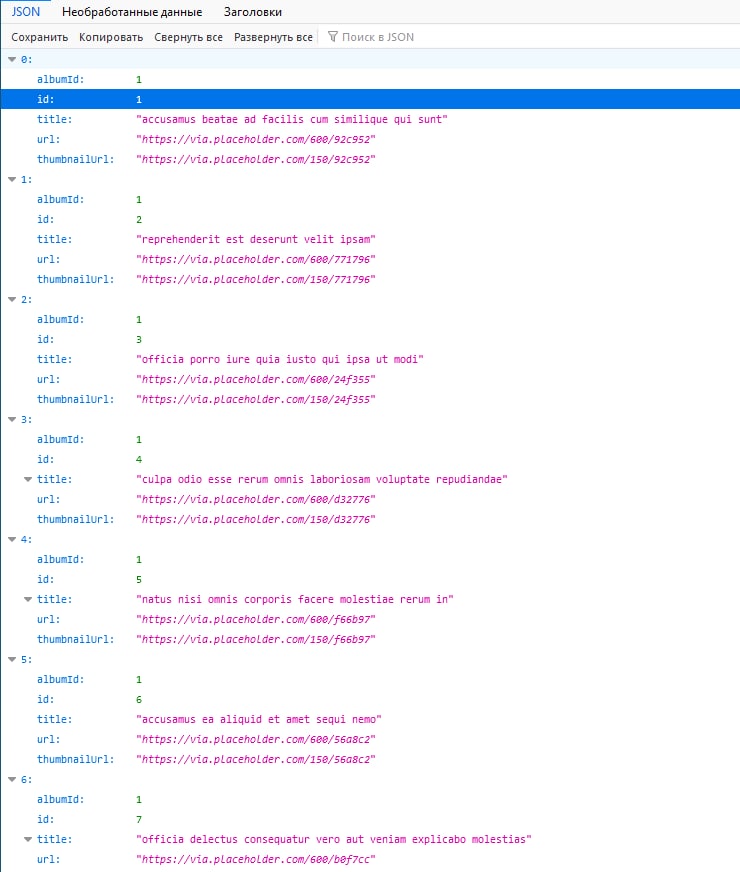Click thumbnailUrl value ending 150/24f355
The width and height of the screenshot is (740, 872).
[x=256, y=400]
